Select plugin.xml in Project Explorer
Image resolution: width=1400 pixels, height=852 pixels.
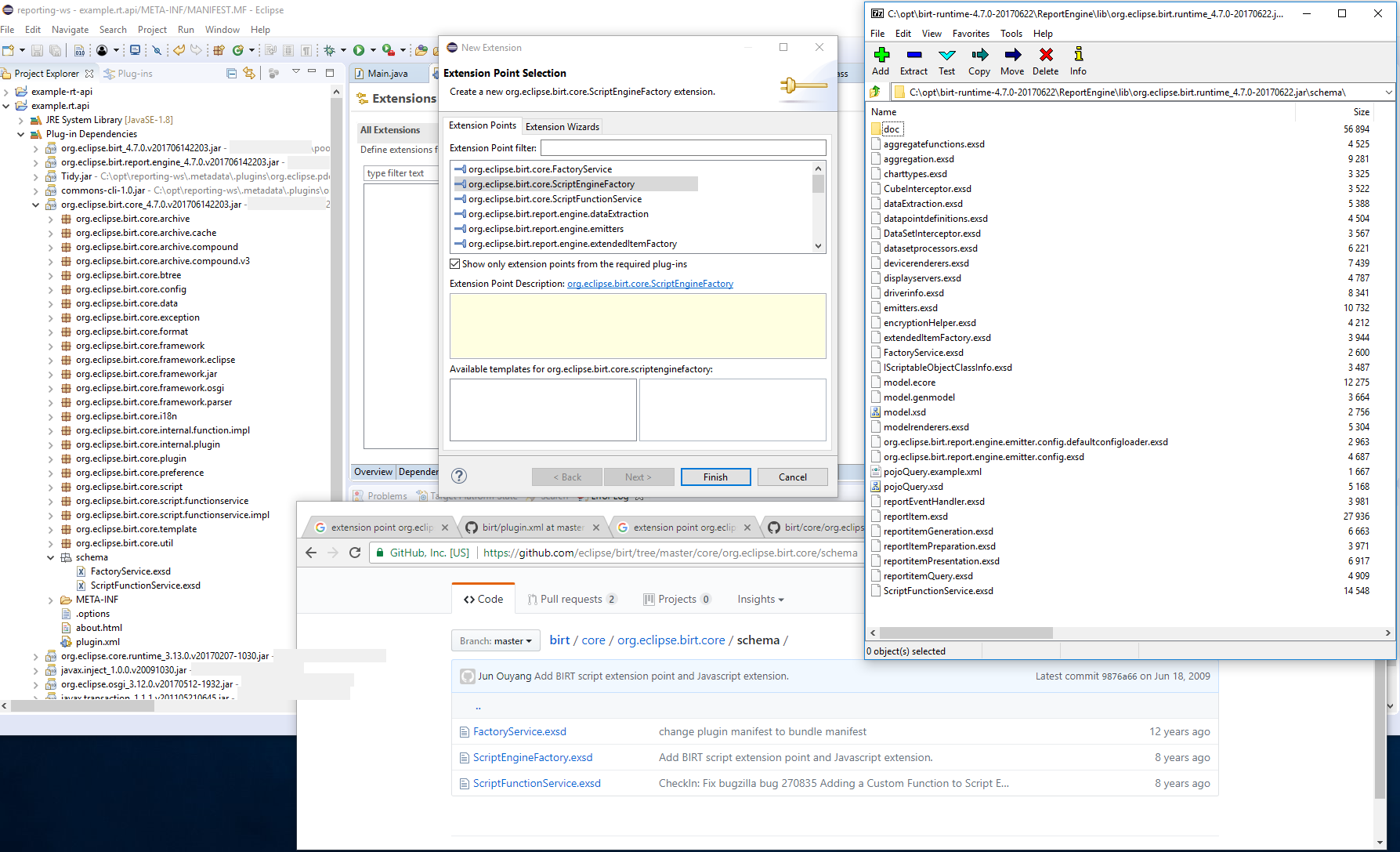pos(97,642)
